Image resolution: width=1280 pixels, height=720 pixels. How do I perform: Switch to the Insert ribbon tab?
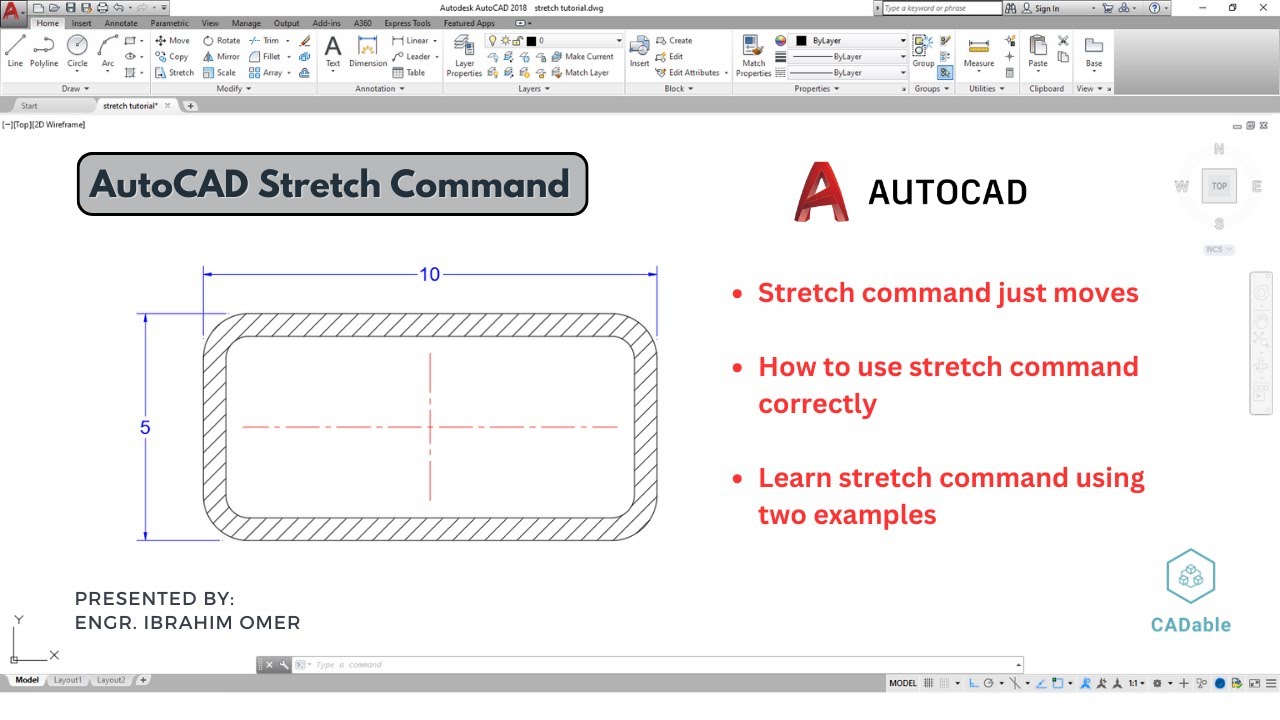(80, 23)
